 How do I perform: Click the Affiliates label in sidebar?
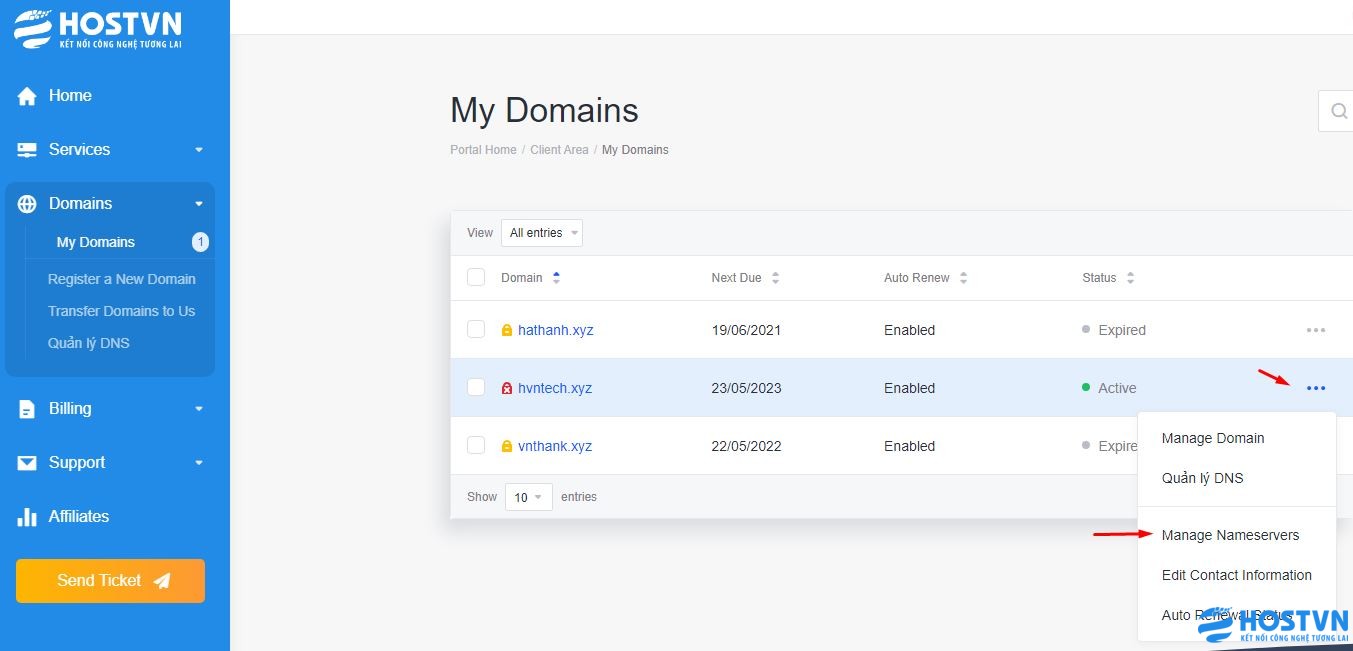(79, 517)
